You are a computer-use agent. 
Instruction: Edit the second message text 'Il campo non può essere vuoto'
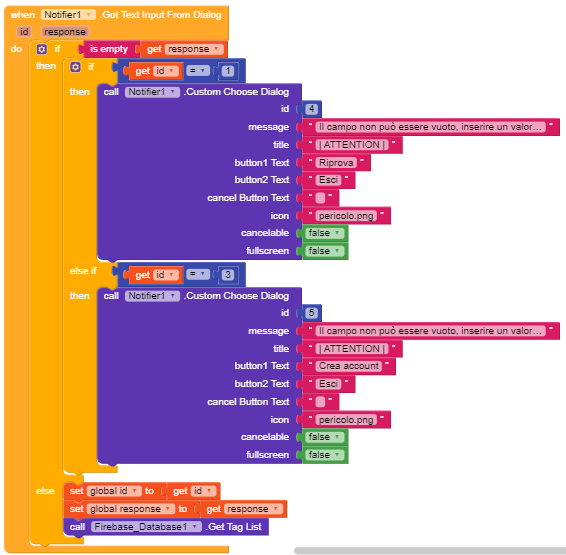pyautogui.click(x=430, y=331)
